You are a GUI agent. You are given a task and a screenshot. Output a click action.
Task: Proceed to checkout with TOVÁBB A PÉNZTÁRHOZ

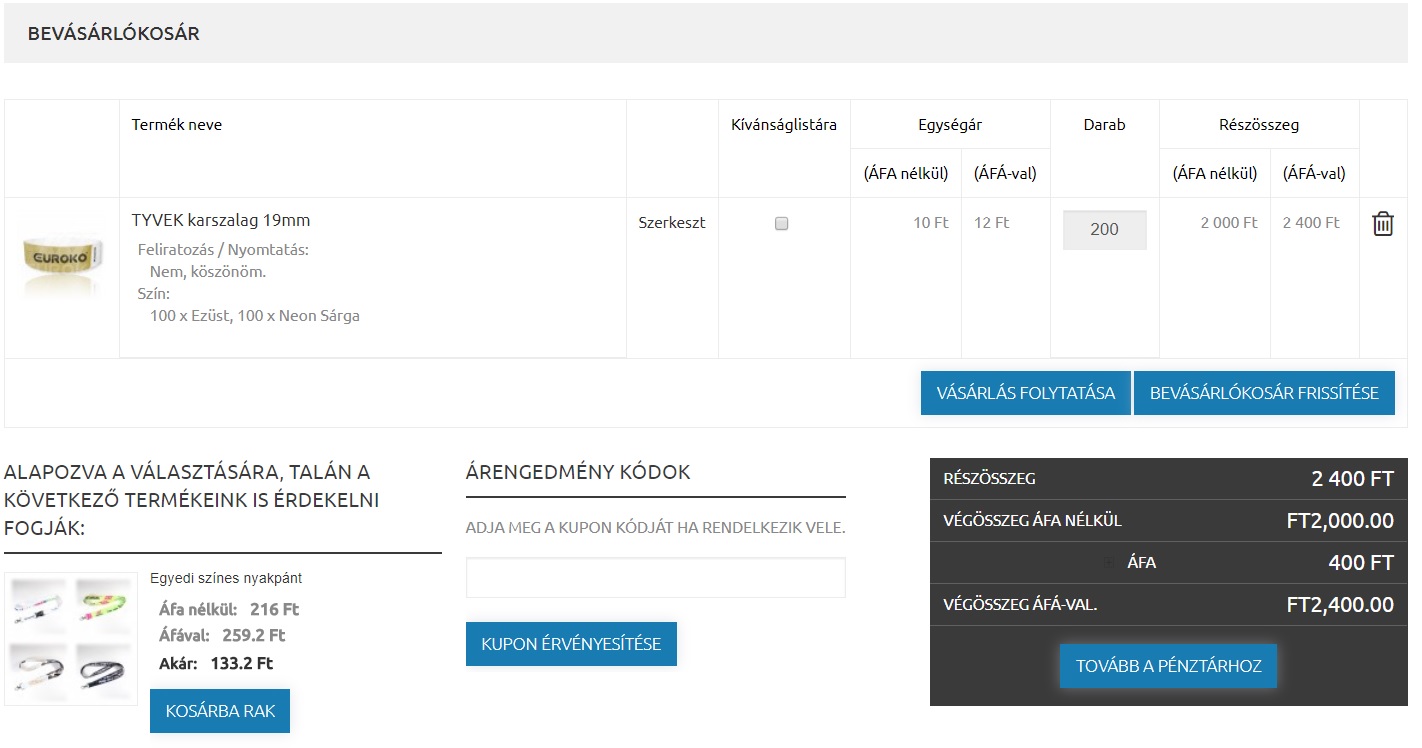[x=1168, y=665]
